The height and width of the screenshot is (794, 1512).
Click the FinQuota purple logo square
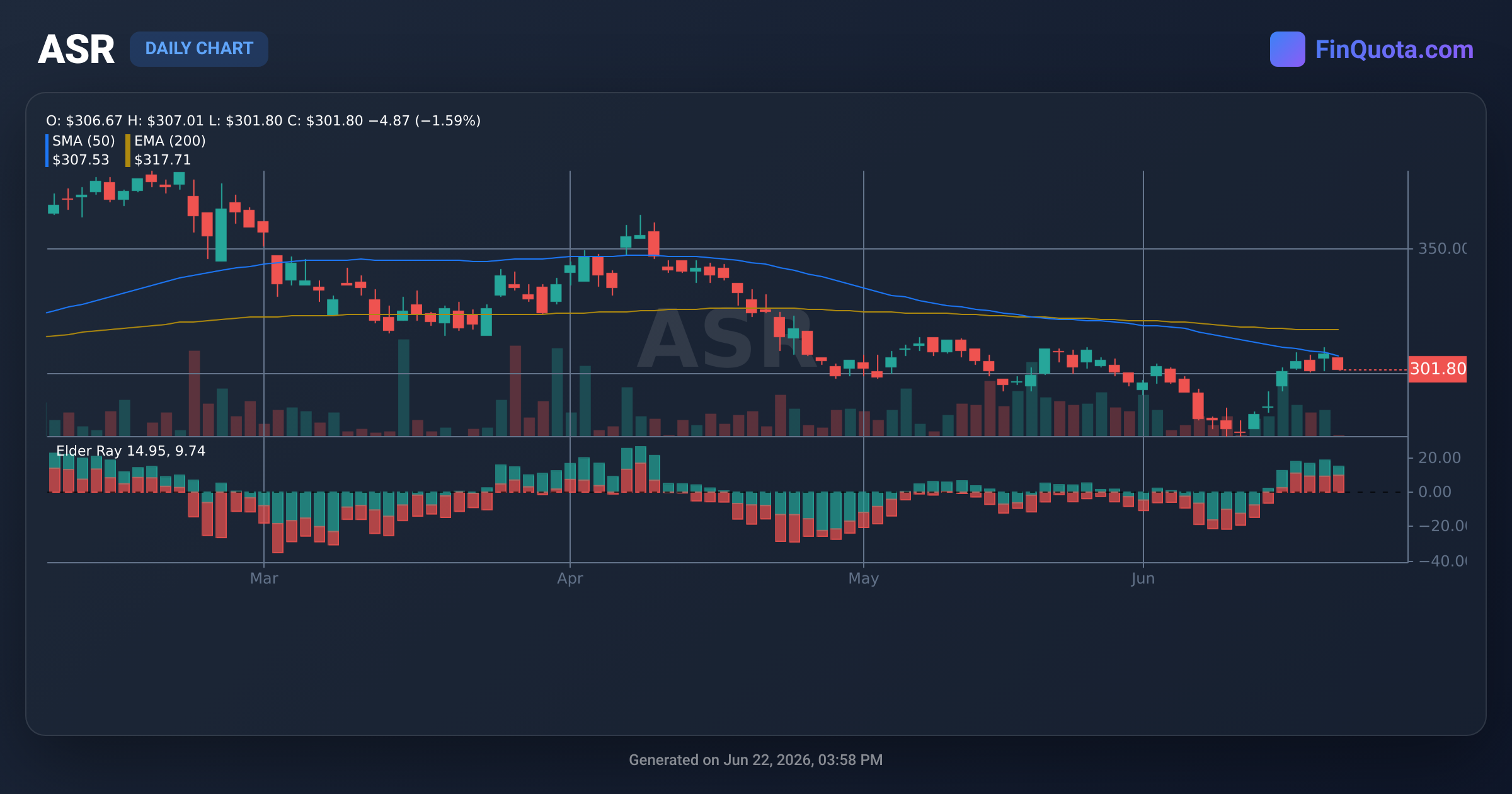[x=1287, y=49]
